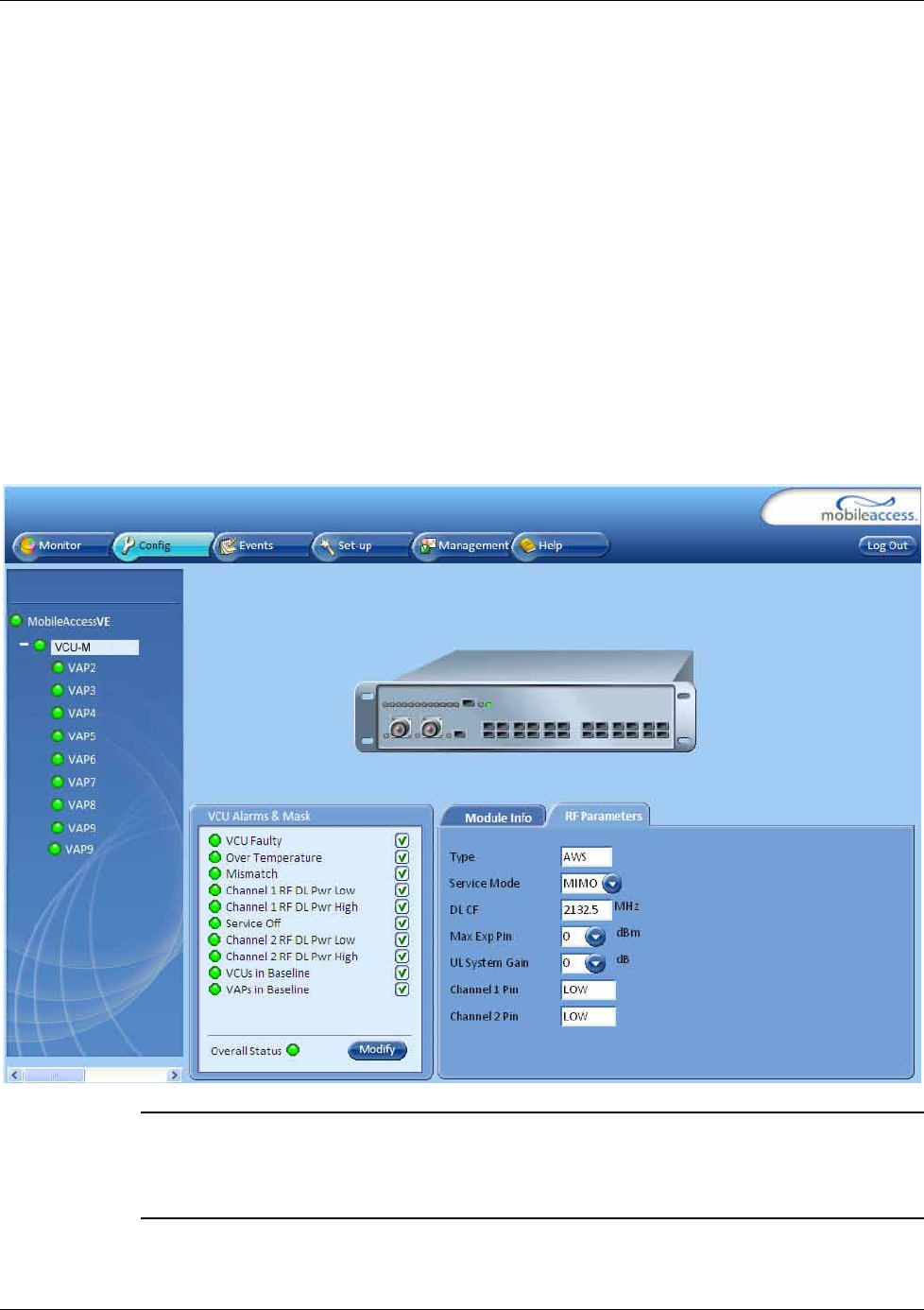The width and height of the screenshot is (924, 1310).
Task: Click the Set-up tools icon
Action: click(327, 546)
